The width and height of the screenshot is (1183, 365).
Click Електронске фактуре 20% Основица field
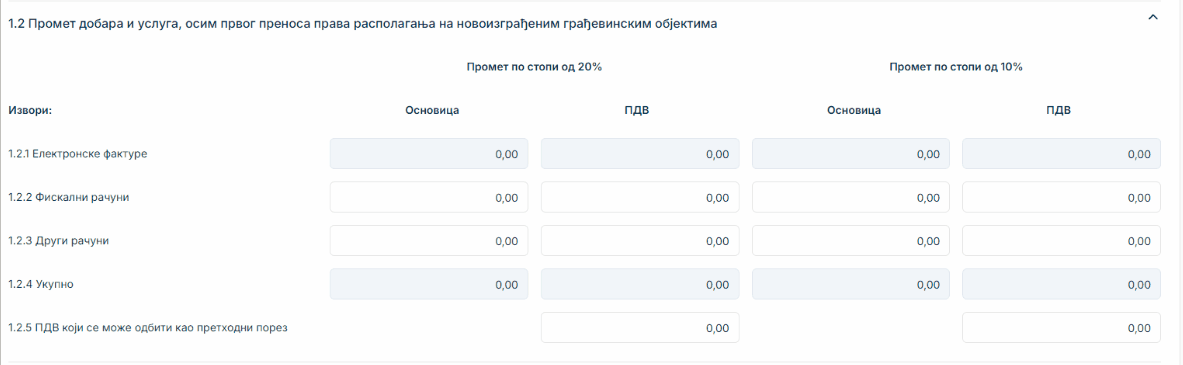coord(429,154)
